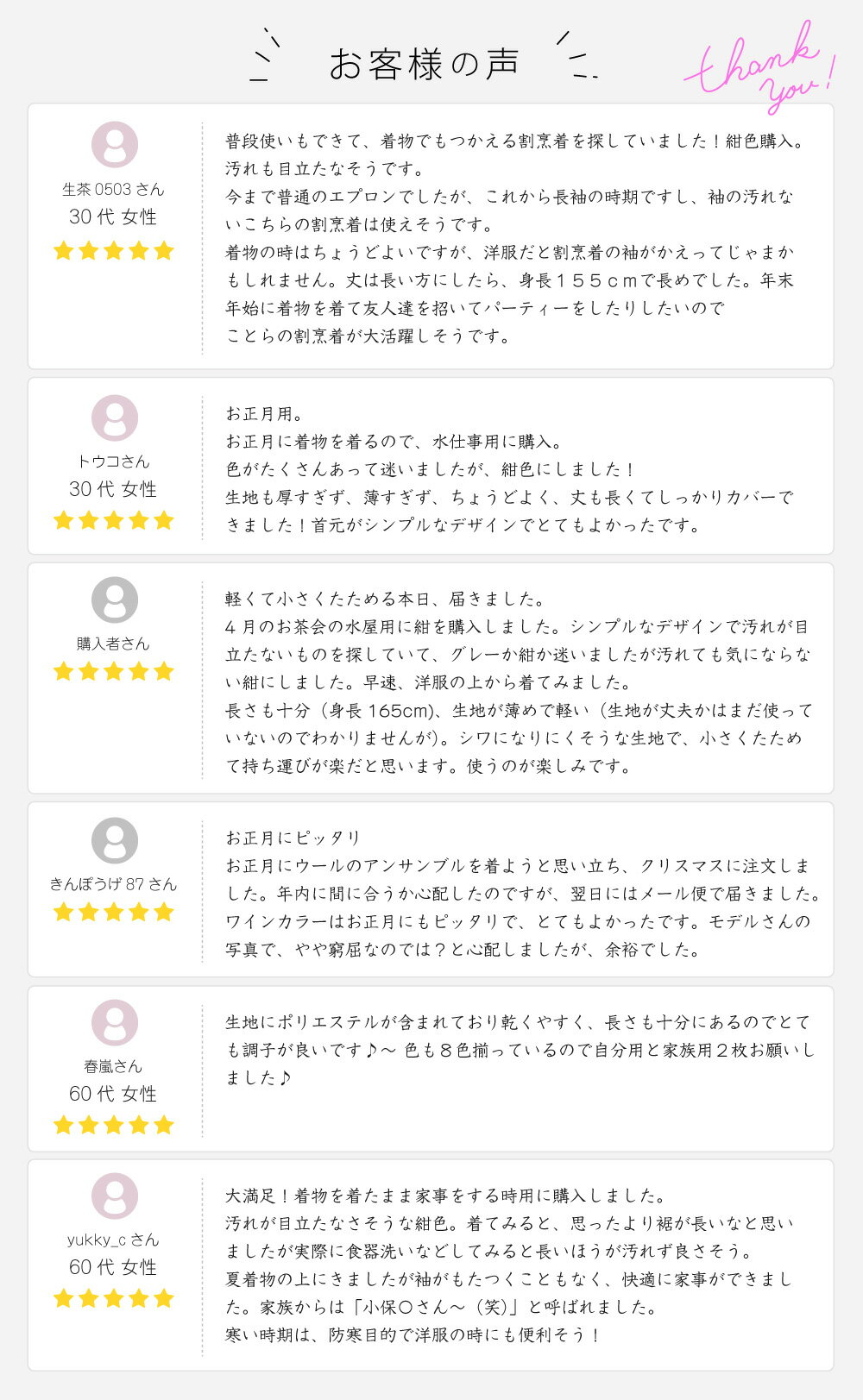The height and width of the screenshot is (1400, 863).
Task: Click the pink avatar above 春嵐さん
Action: (x=115, y=1023)
